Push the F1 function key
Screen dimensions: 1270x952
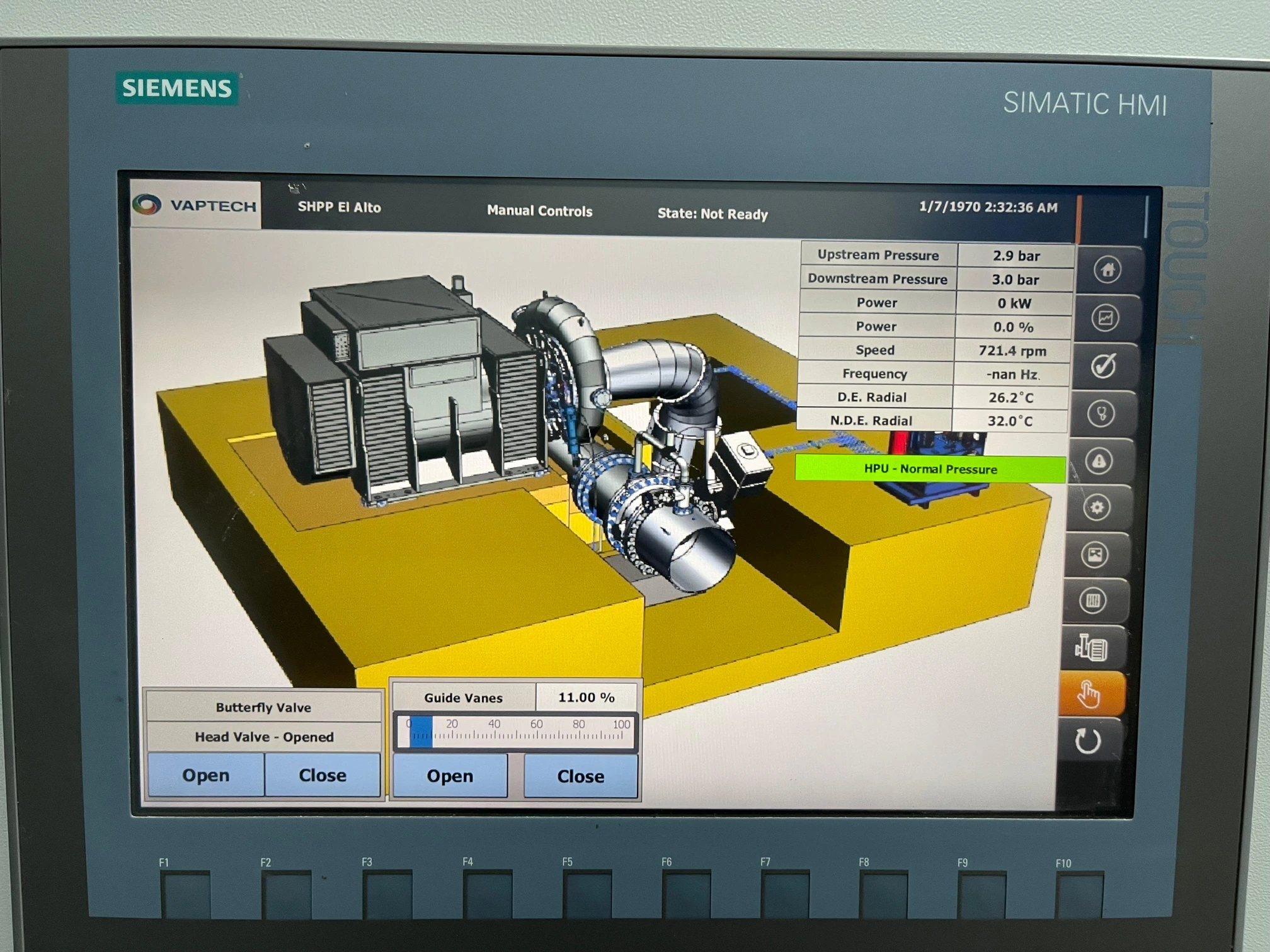pyautogui.click(x=186, y=894)
